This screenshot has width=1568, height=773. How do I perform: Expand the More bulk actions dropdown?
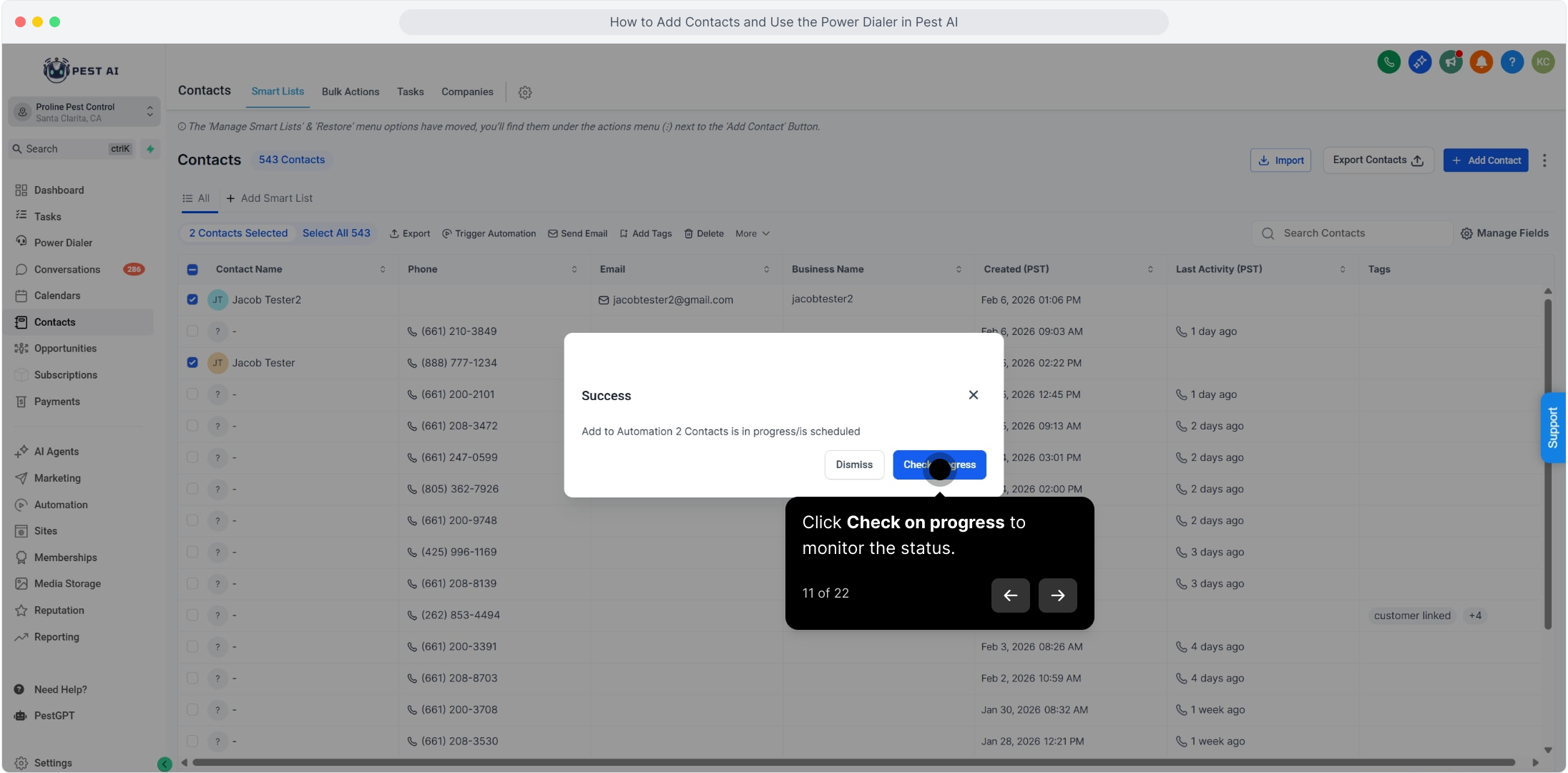tap(752, 234)
